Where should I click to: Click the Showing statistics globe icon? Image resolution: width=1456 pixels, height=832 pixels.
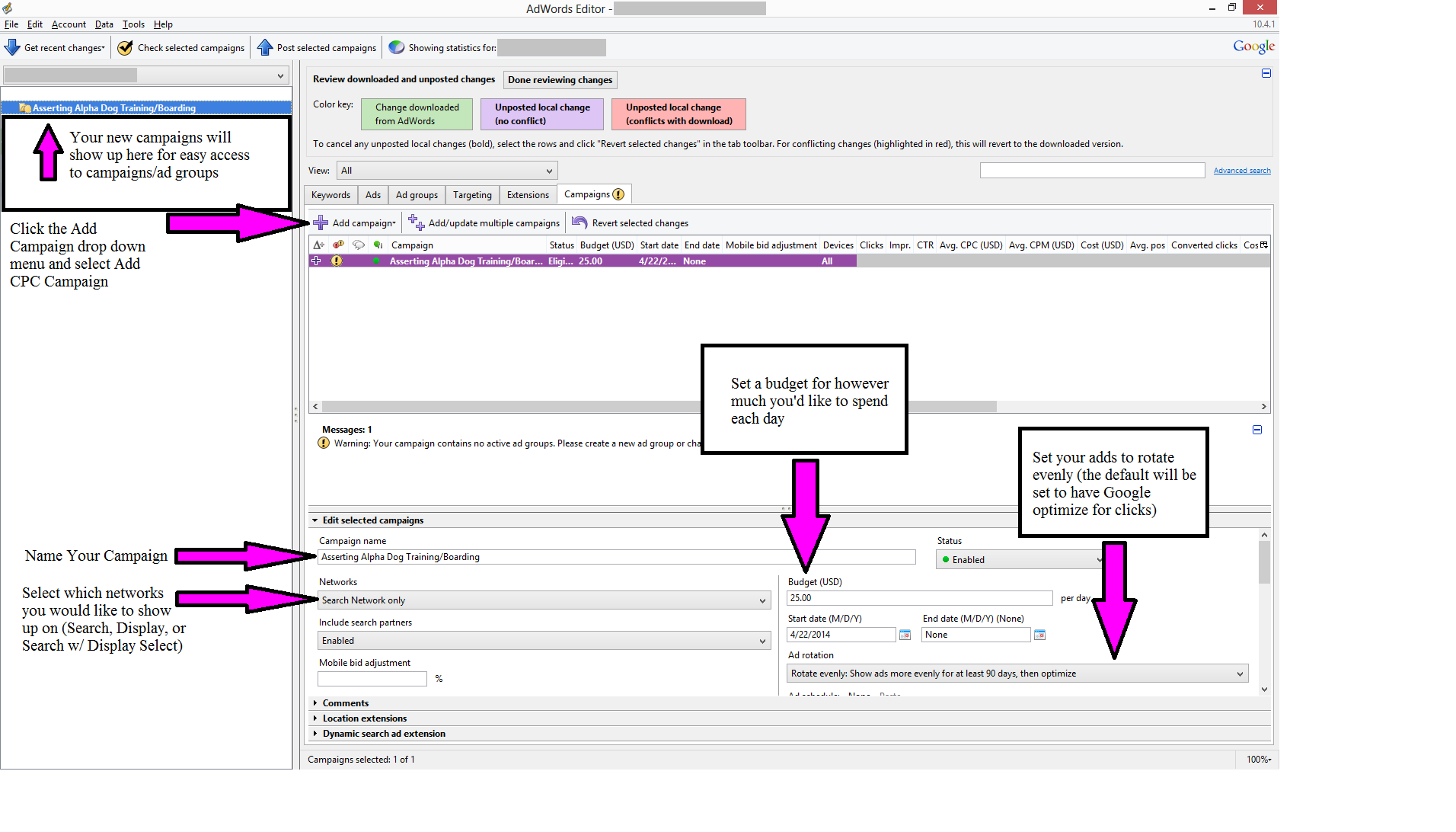click(396, 47)
